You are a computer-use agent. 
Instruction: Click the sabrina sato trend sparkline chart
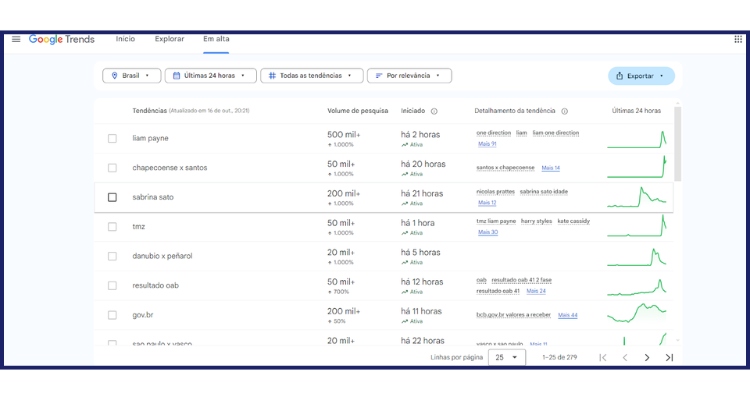tap(637, 197)
